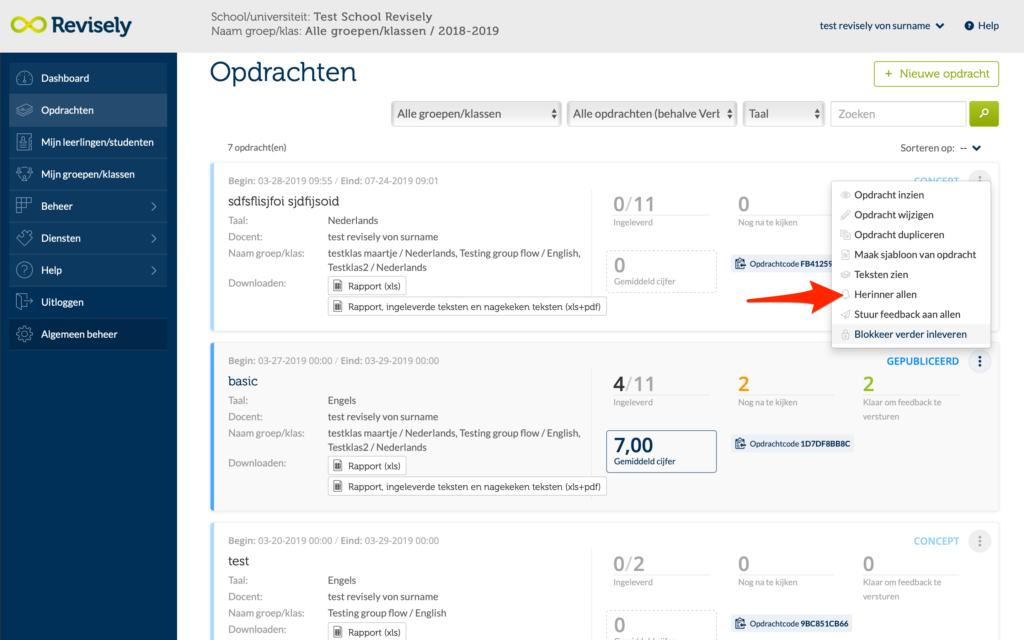Viewport: 1024px width, 640px height.
Task: Expand the sidebar Help submenu chevron
Action: [153, 270]
